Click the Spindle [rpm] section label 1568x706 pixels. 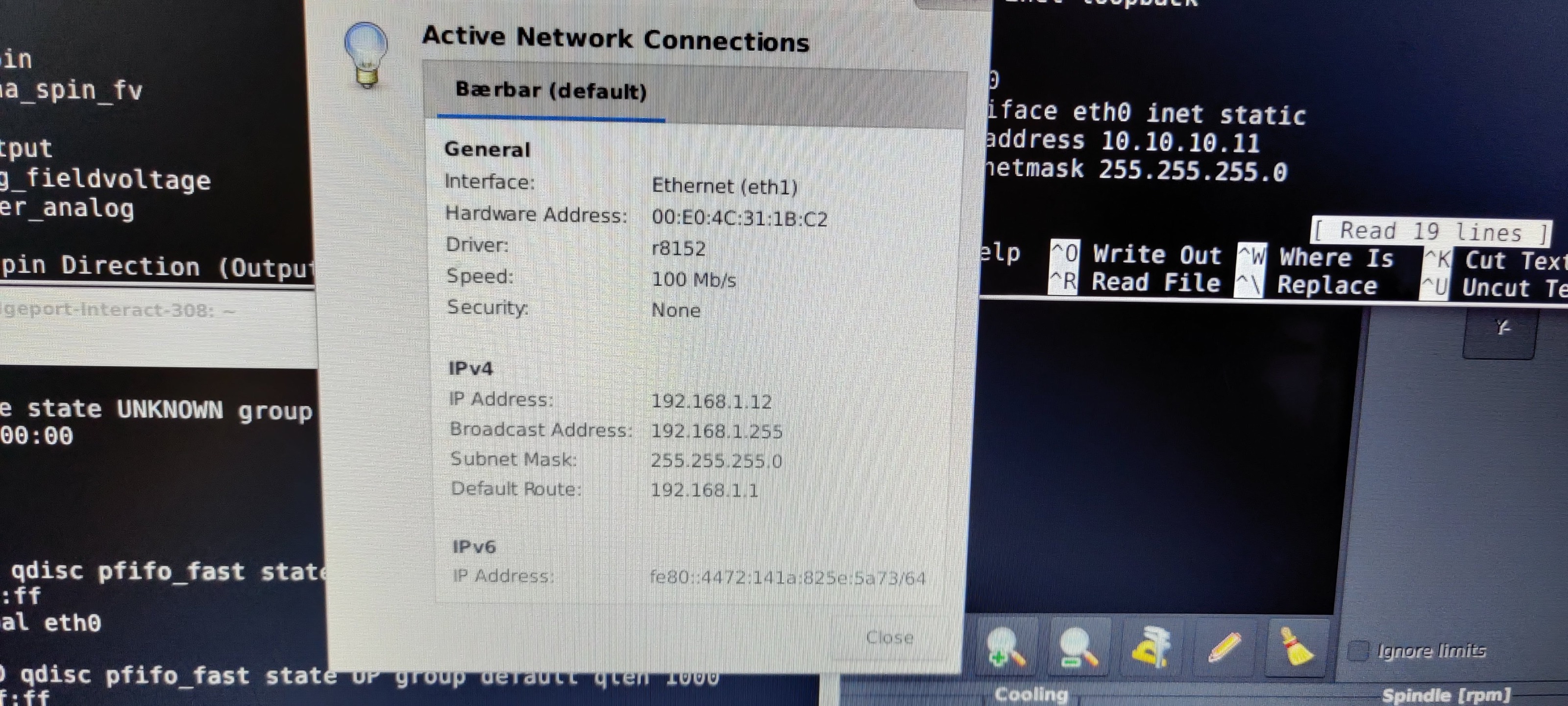point(1446,695)
